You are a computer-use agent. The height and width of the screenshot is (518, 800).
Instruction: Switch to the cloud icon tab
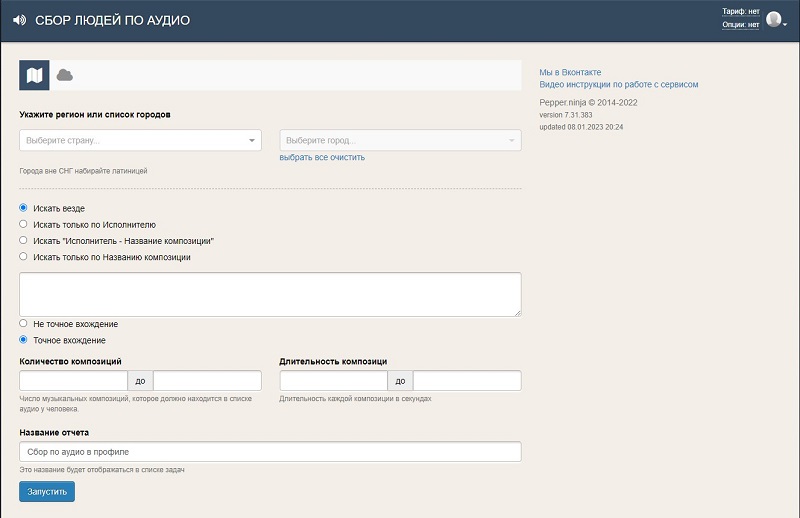point(65,75)
